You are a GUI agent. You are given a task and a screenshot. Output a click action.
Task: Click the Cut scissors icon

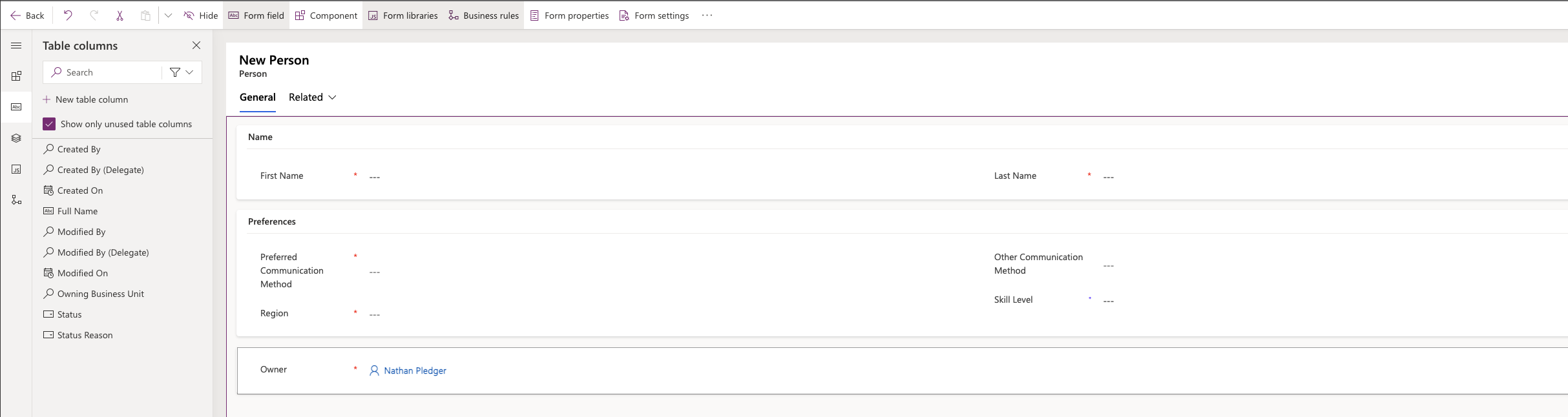[x=120, y=15]
